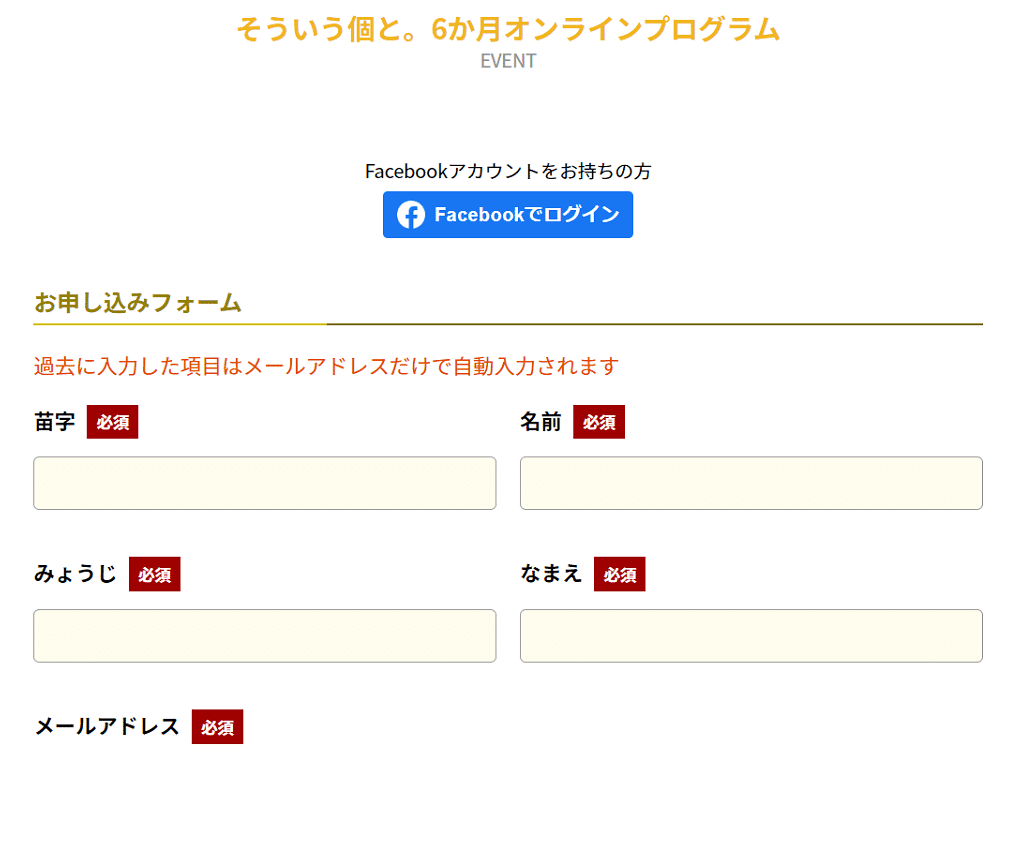The image size is (1027, 843).
Task: Focus the なまえ input field
Action: pyautogui.click(x=751, y=636)
